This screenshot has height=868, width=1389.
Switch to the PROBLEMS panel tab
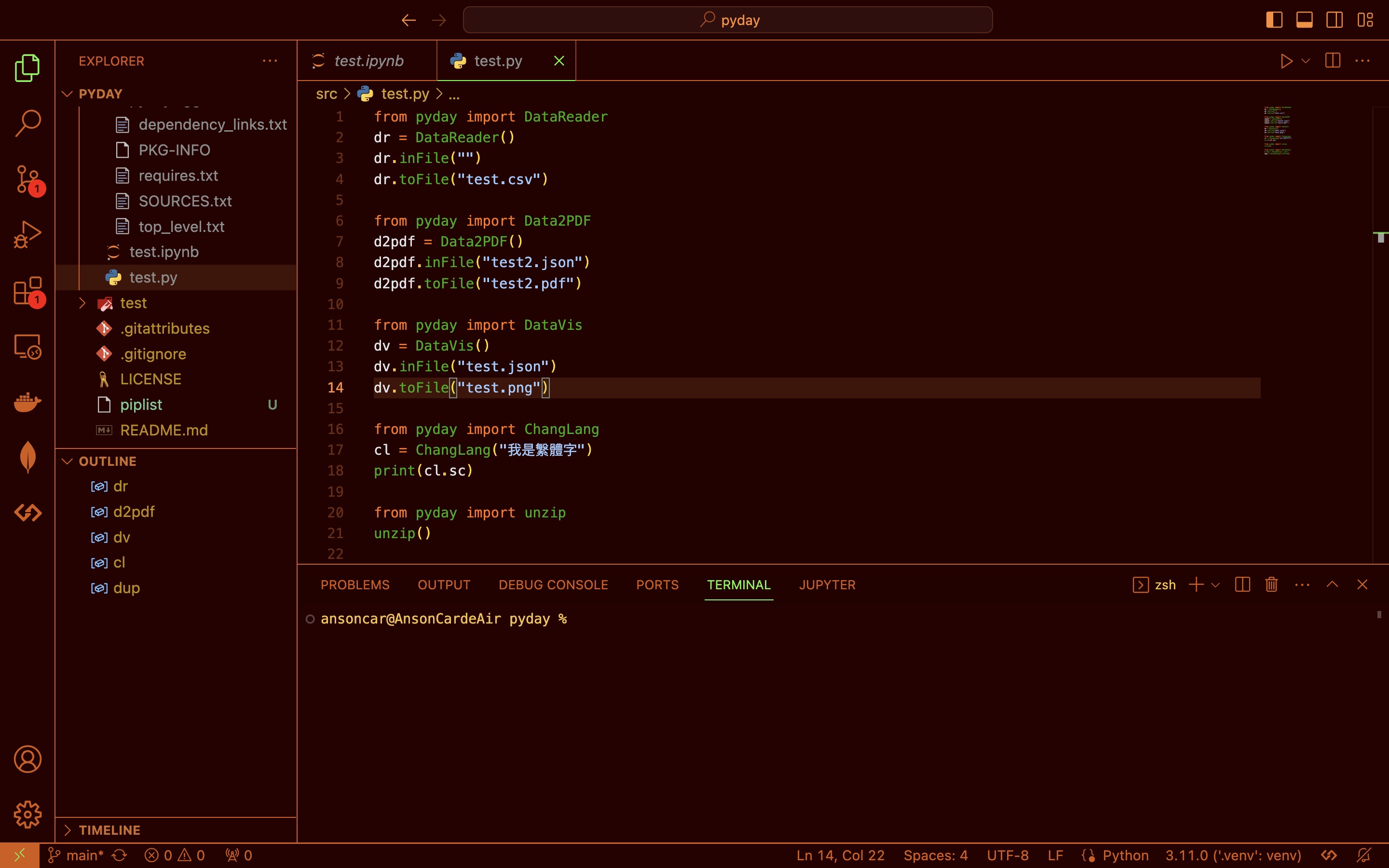354,584
